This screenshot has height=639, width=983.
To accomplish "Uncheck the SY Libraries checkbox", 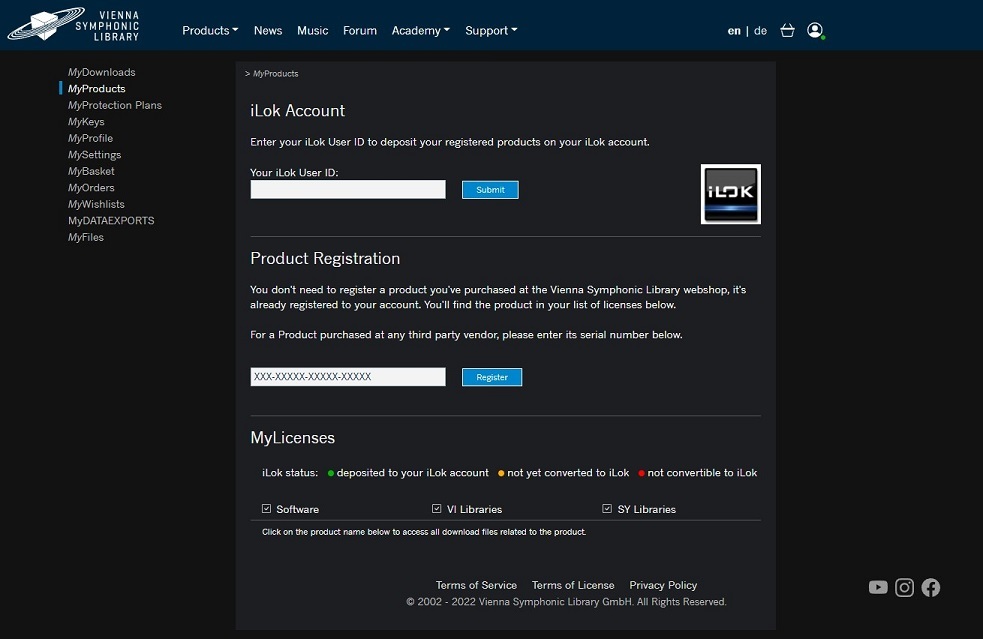I will click(x=607, y=508).
